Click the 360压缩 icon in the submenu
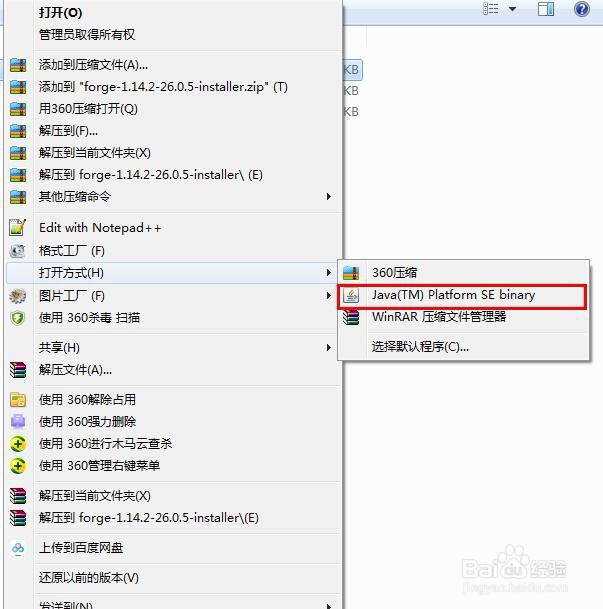 point(351,273)
